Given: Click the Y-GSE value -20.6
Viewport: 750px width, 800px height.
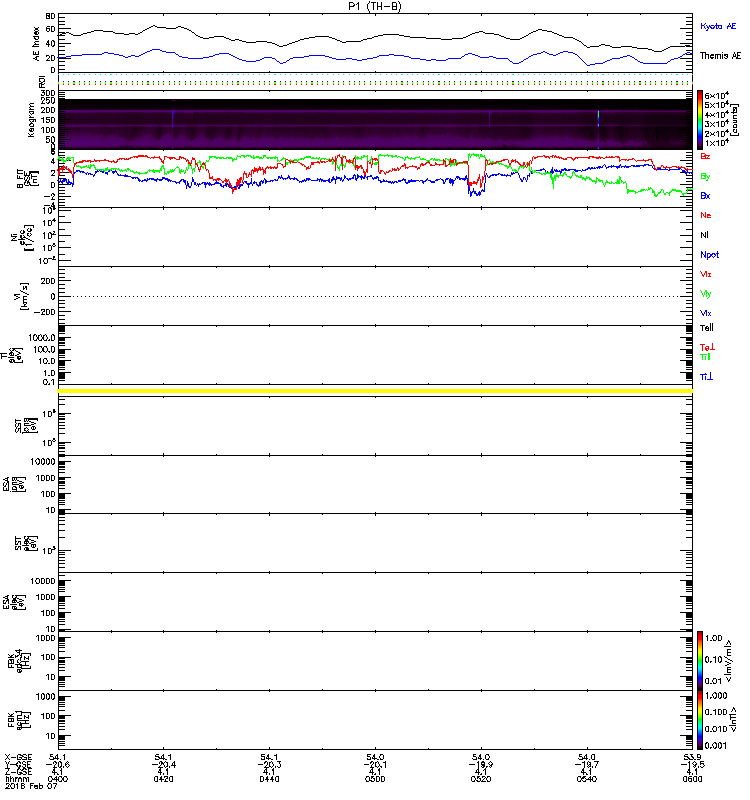Looking at the screenshot, I should (x=58, y=765).
